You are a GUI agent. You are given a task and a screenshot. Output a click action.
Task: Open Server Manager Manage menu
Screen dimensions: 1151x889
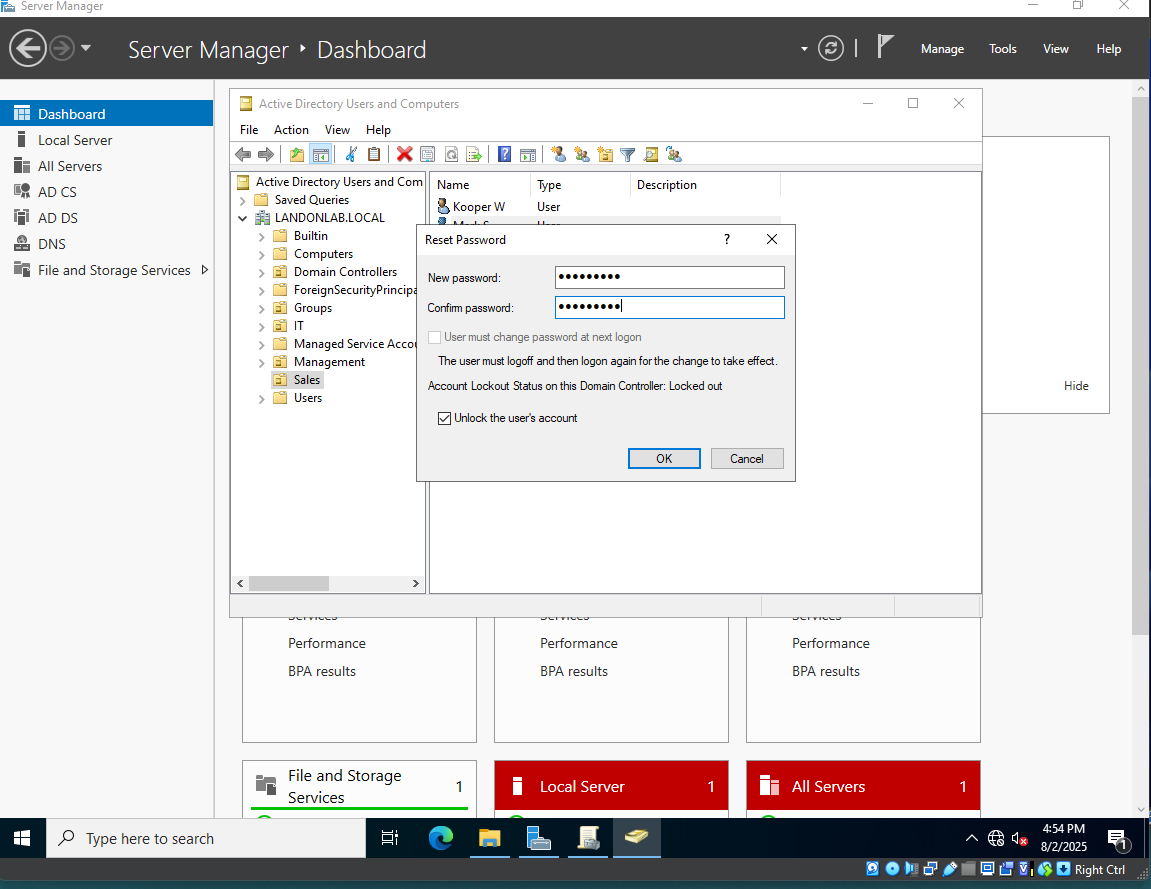click(942, 48)
